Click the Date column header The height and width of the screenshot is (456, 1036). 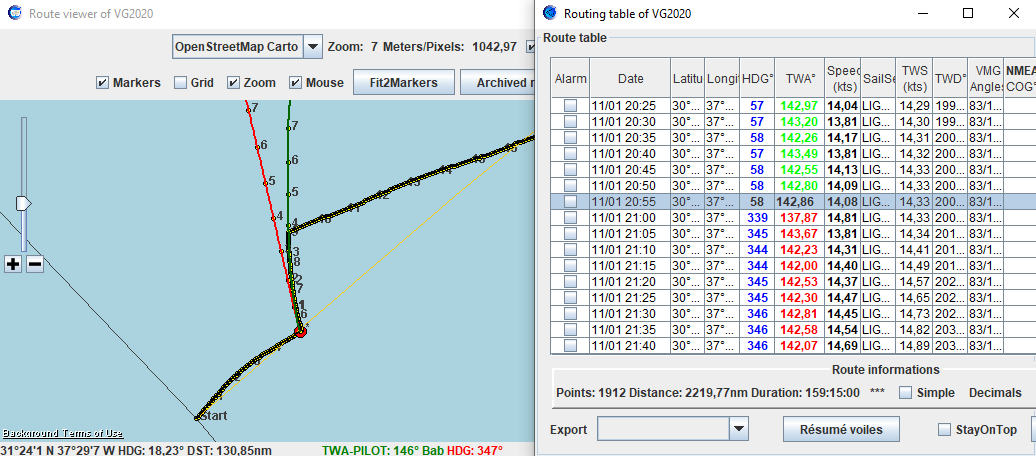click(x=630, y=78)
